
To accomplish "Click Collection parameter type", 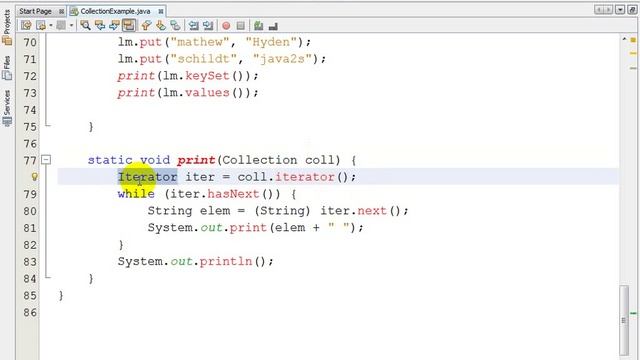I will 259,160.
